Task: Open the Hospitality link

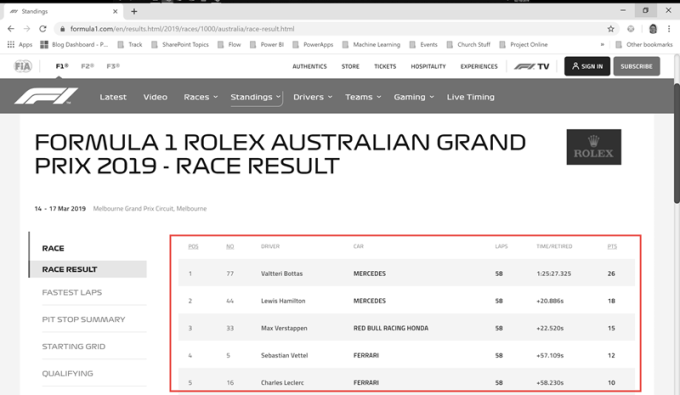Action: [x=428, y=66]
